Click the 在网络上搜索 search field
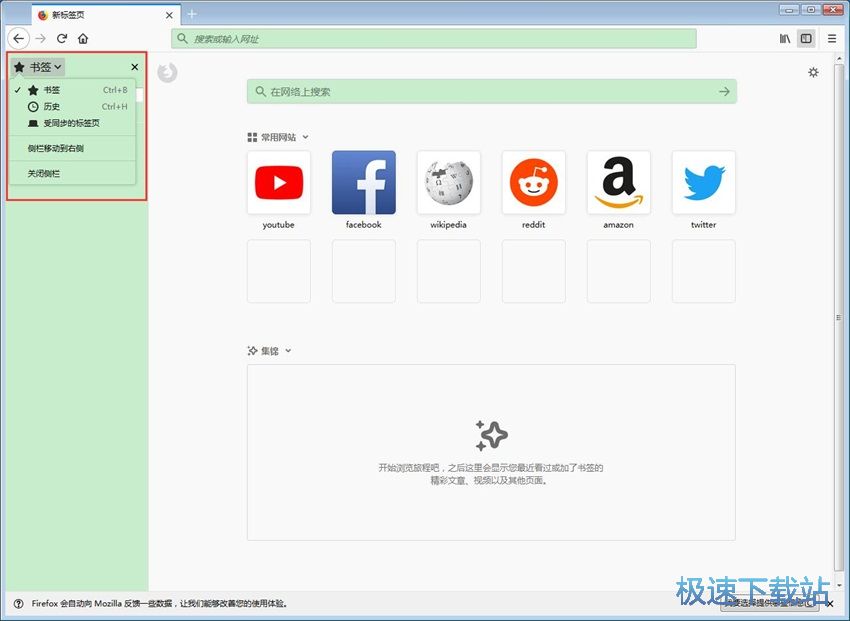The image size is (850, 621). [x=492, y=92]
